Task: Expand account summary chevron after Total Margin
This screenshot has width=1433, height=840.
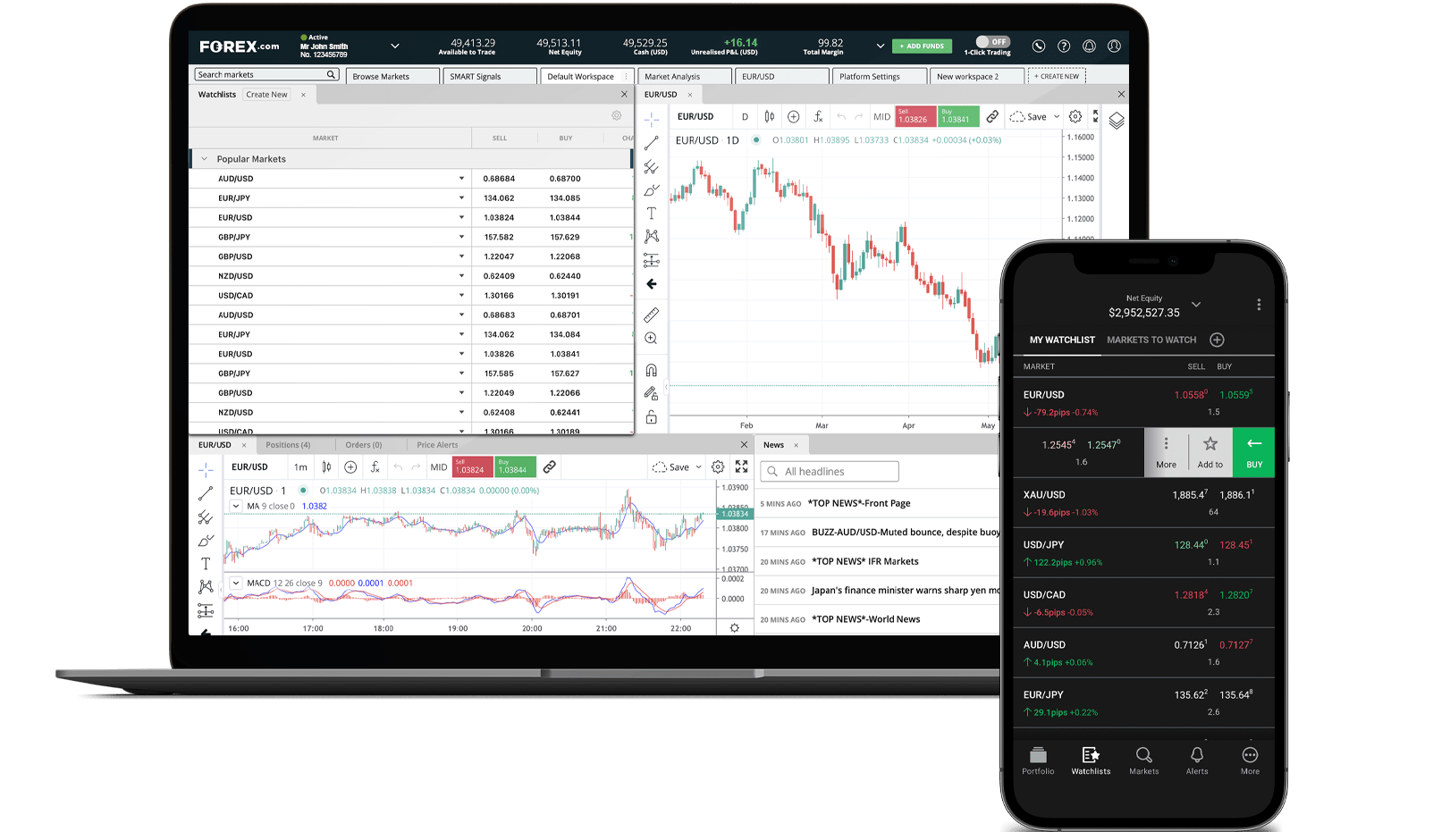Action: pyautogui.click(x=881, y=46)
